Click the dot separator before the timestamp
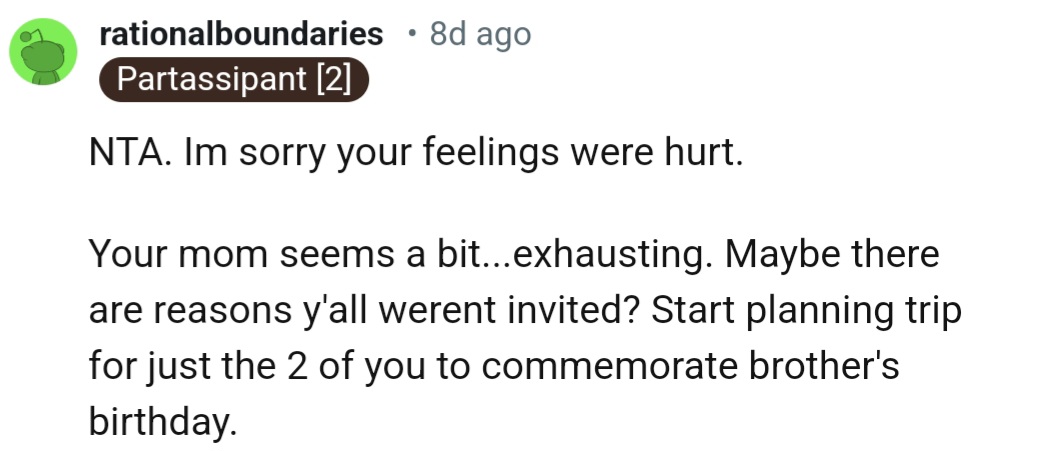1044x451 pixels. coord(410,34)
